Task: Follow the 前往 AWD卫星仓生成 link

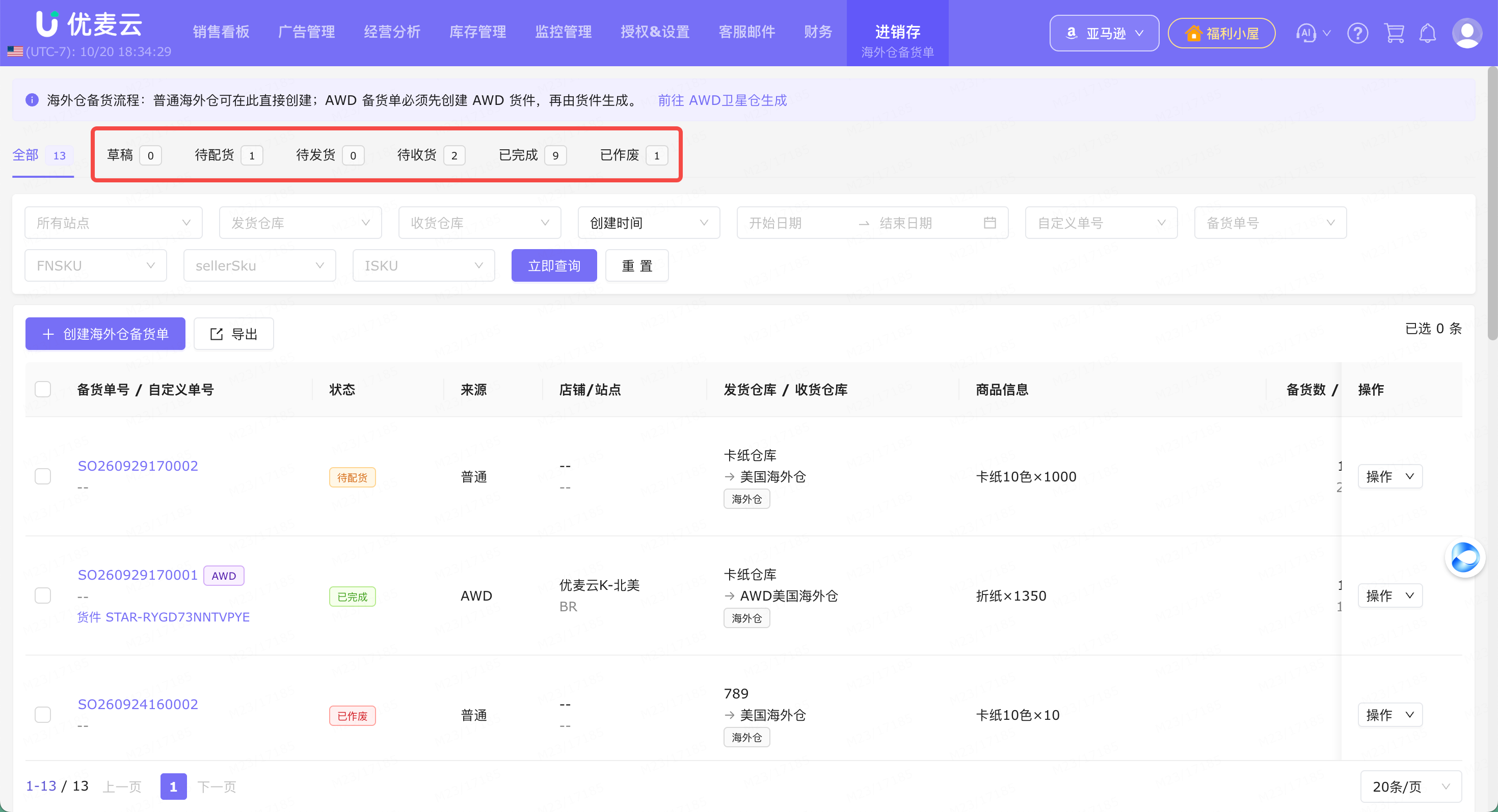Action: (x=723, y=100)
